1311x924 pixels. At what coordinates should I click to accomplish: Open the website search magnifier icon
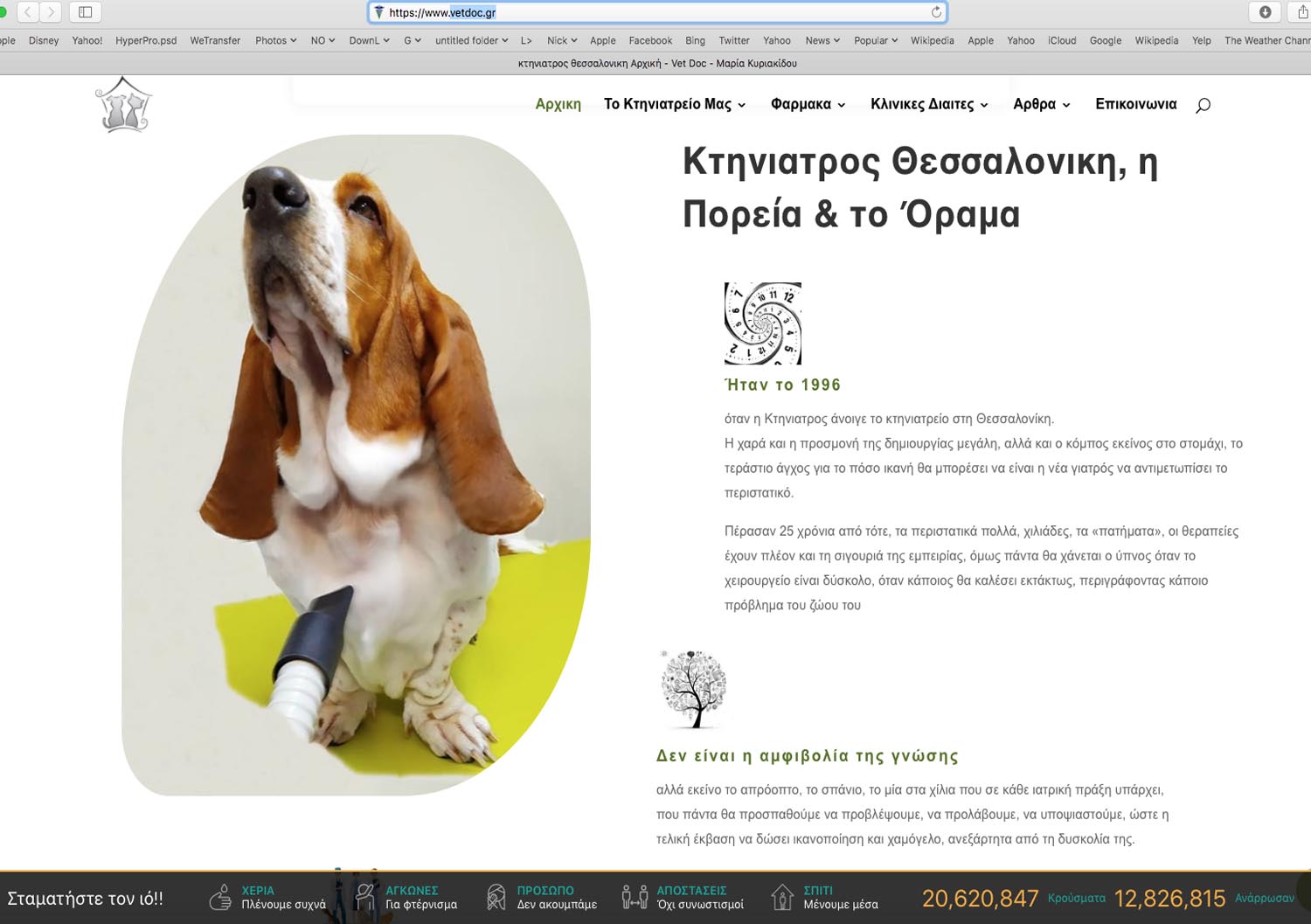1203,105
